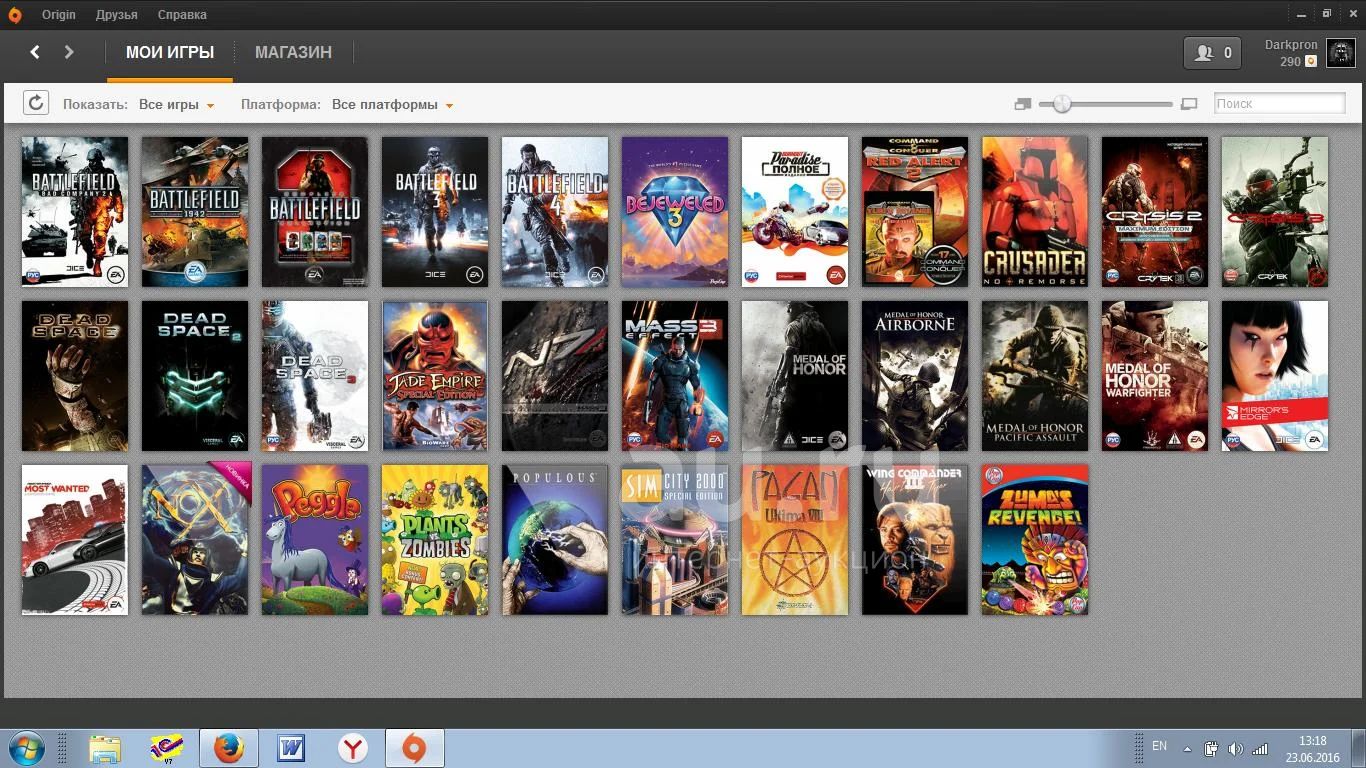This screenshot has height=768, width=1366.
Task: Click the tray volume speaker icon
Action: (1236, 749)
